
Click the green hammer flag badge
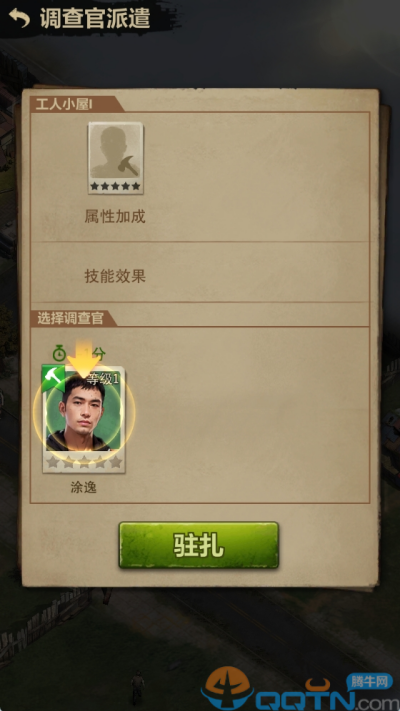[53, 377]
